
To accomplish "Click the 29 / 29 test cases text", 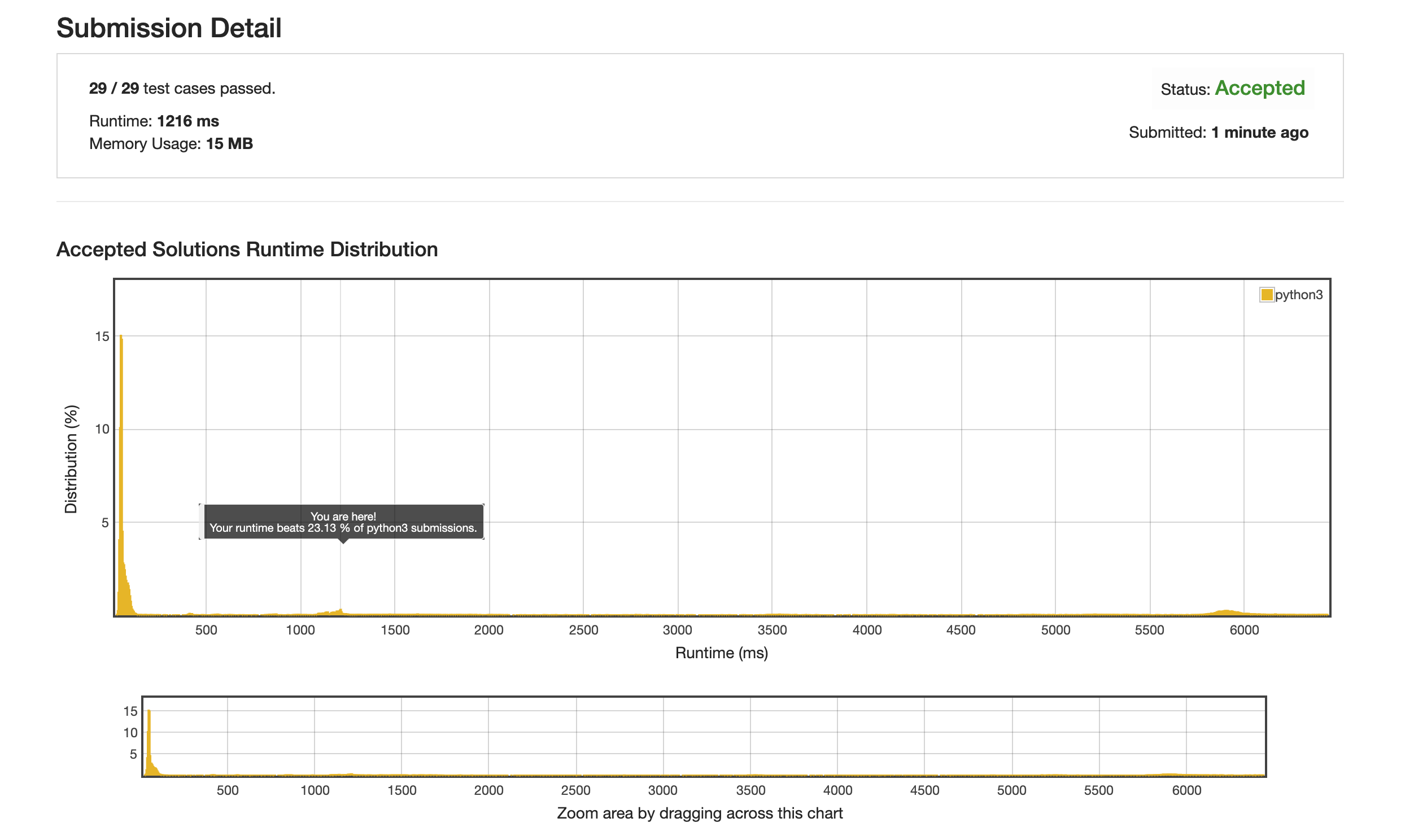I will [181, 88].
